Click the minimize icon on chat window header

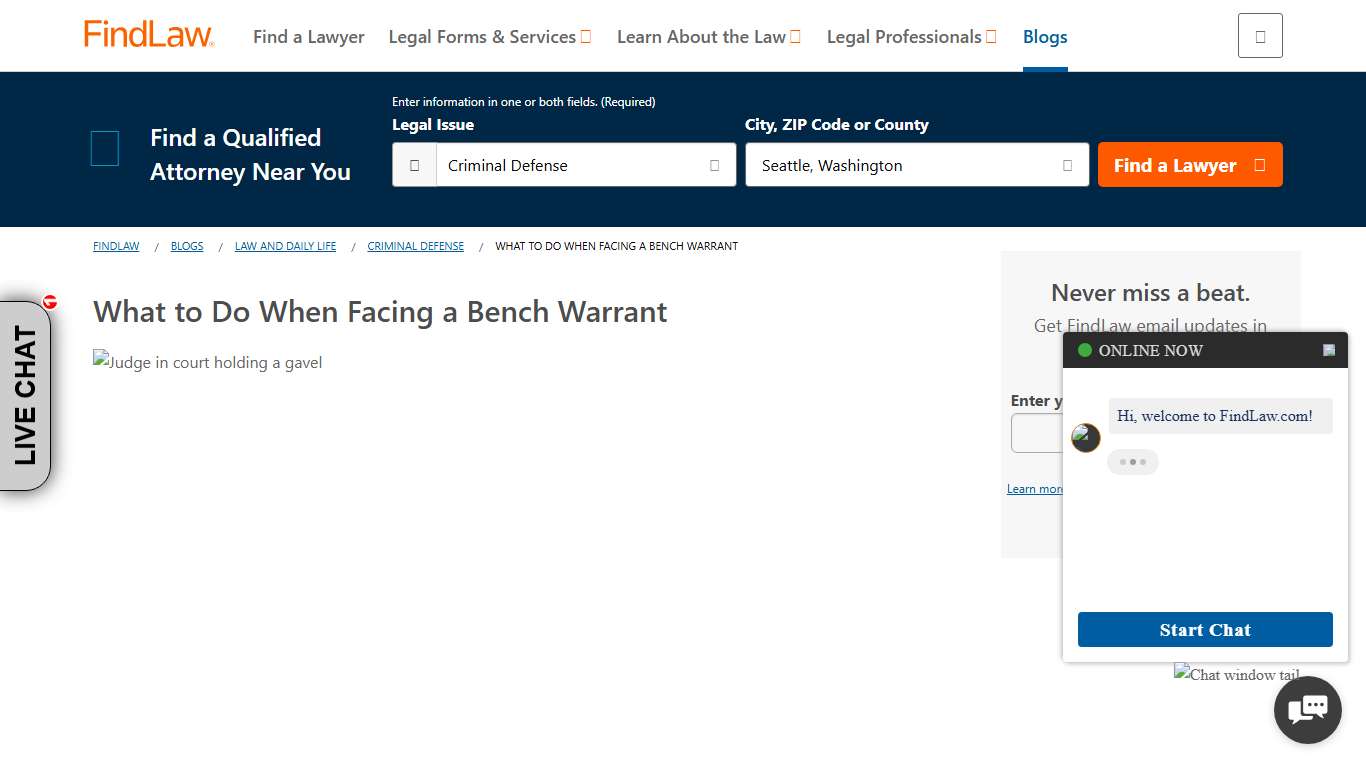[x=1328, y=350]
